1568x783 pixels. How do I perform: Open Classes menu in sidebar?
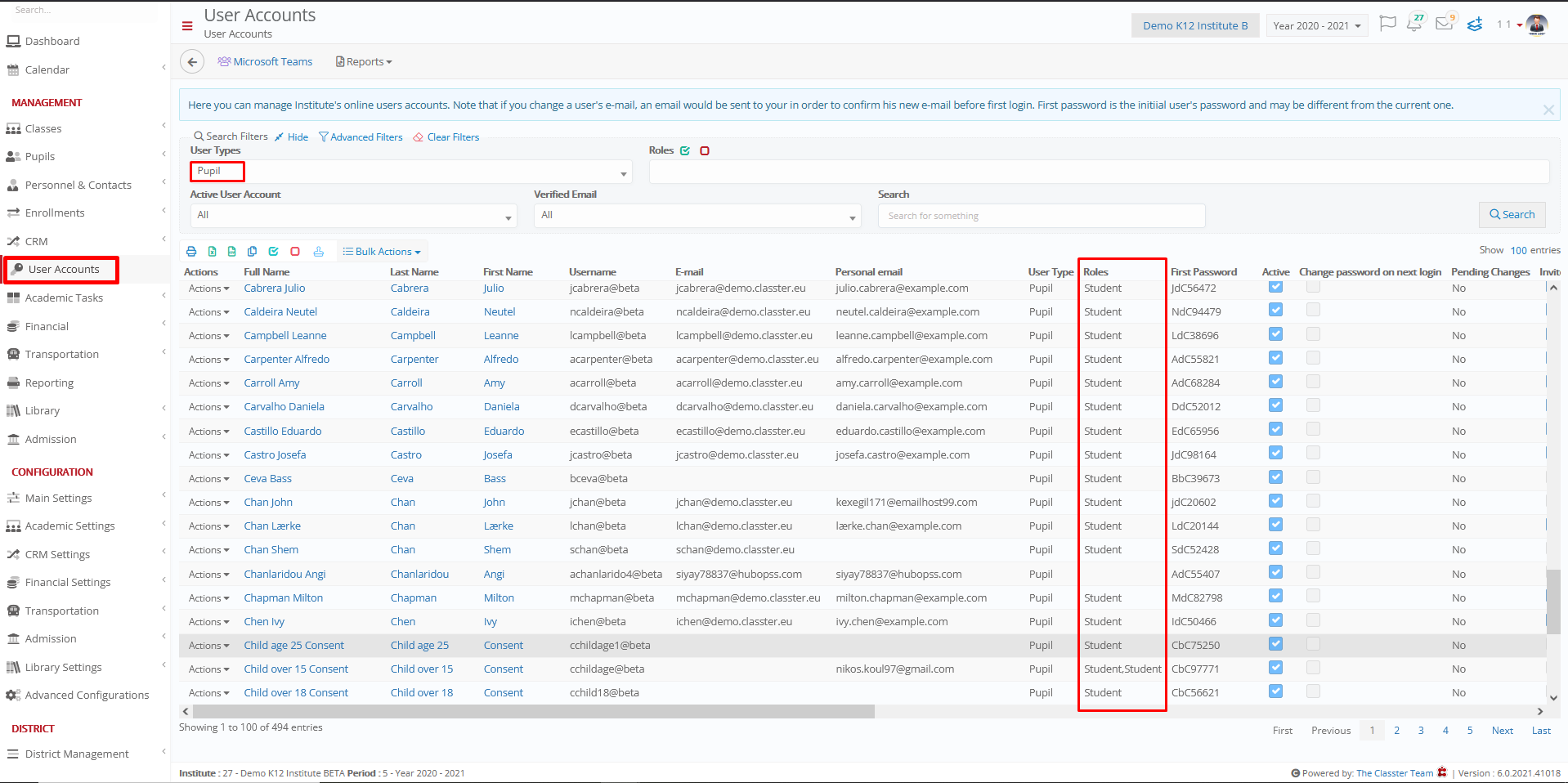coord(43,128)
